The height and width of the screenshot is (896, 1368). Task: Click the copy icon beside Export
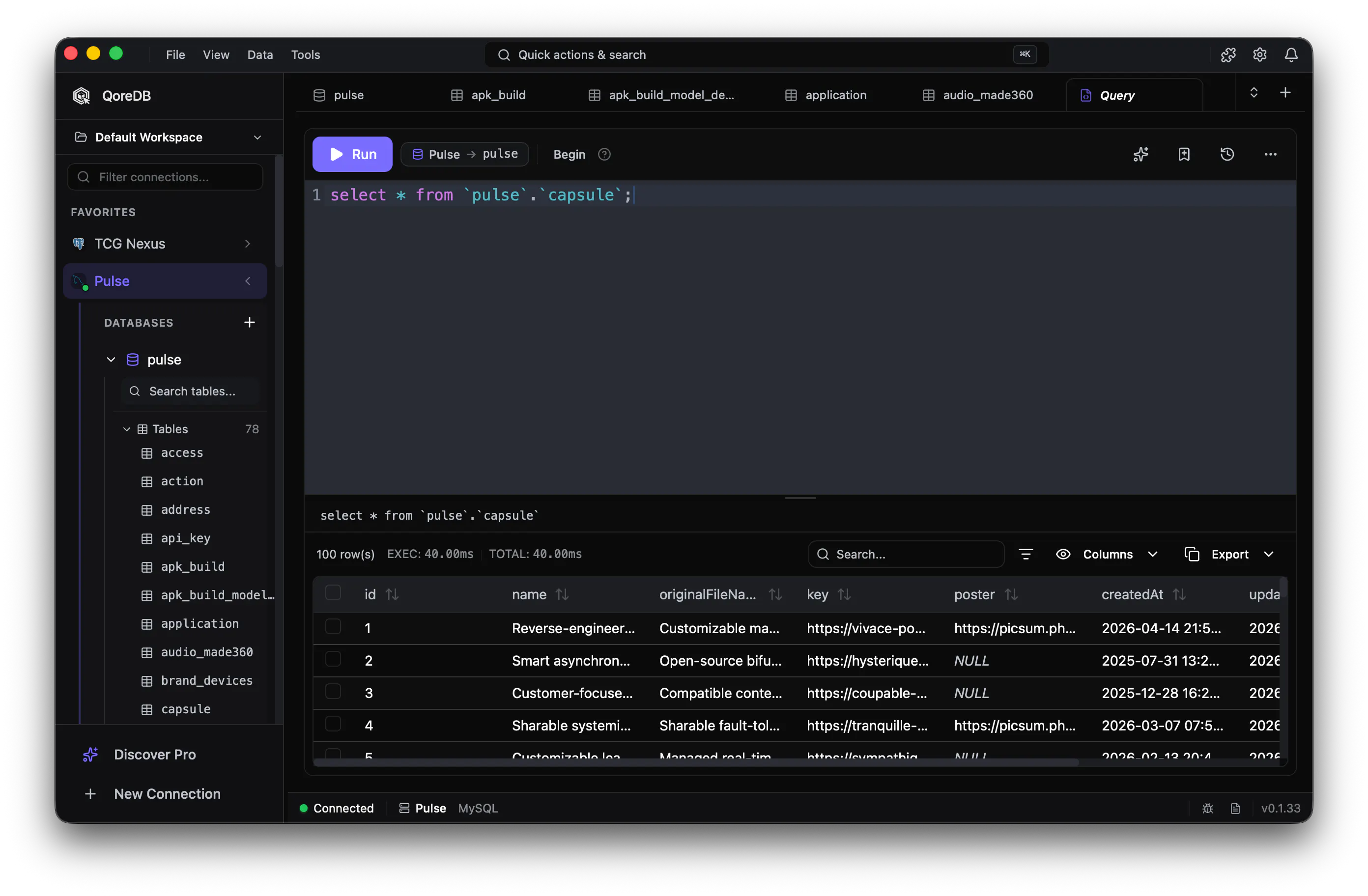[x=1192, y=554]
